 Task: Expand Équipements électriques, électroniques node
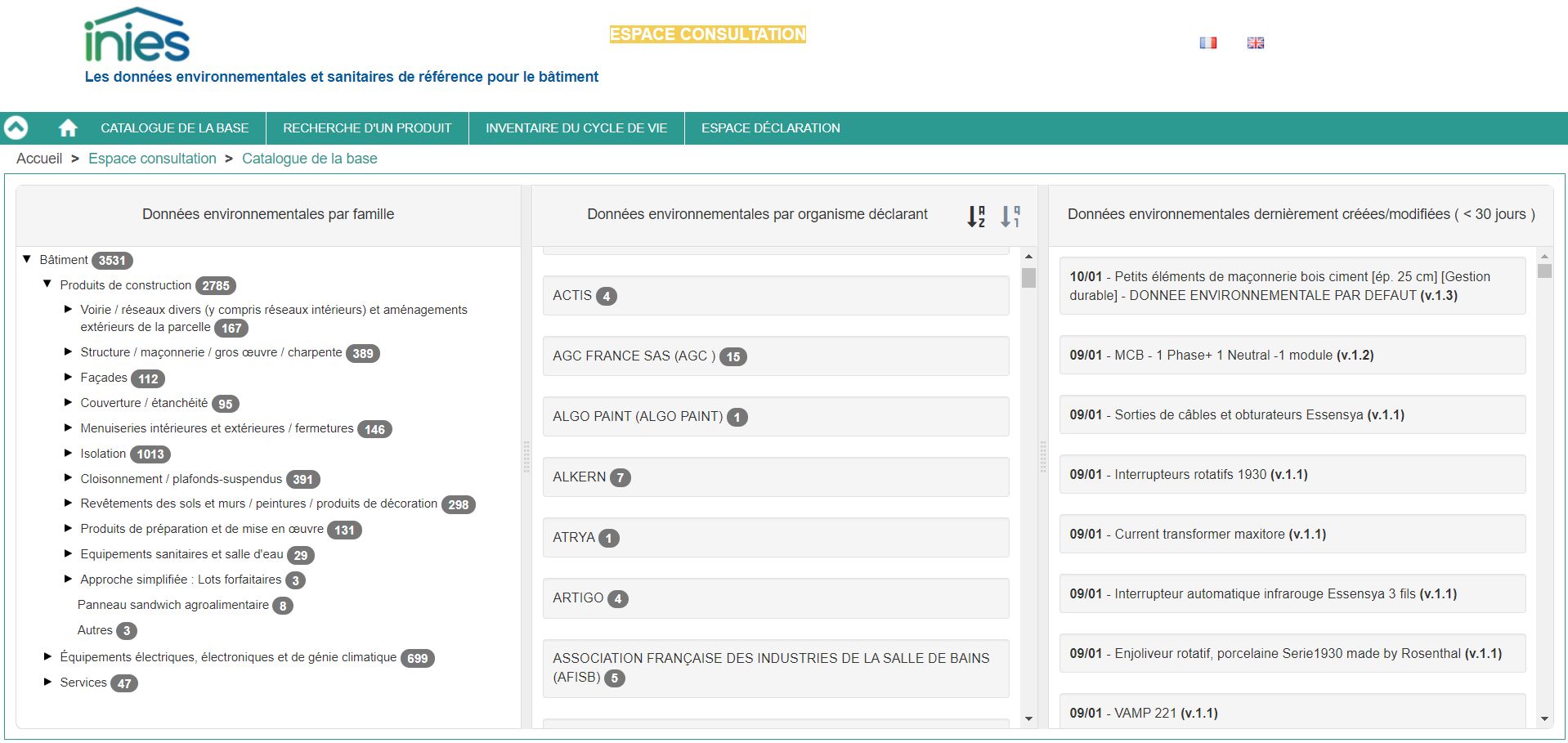(47, 656)
